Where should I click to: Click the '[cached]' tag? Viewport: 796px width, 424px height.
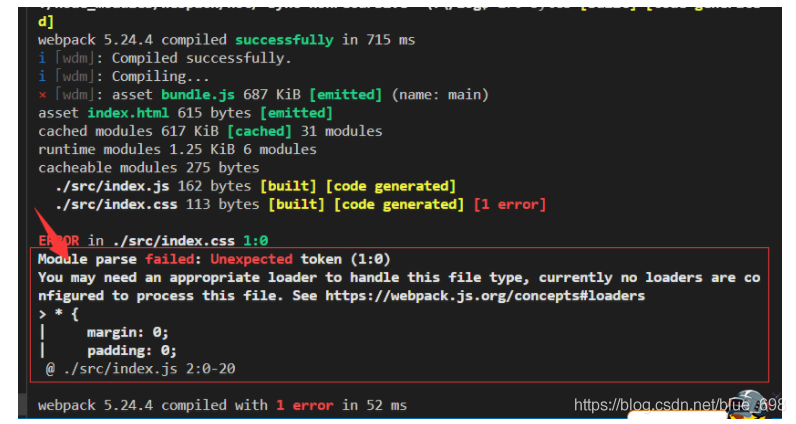(x=259, y=131)
